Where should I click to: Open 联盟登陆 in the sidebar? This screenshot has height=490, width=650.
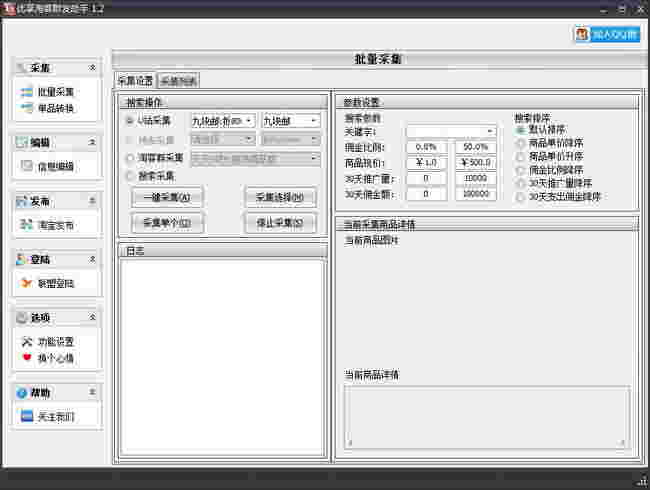(55, 283)
